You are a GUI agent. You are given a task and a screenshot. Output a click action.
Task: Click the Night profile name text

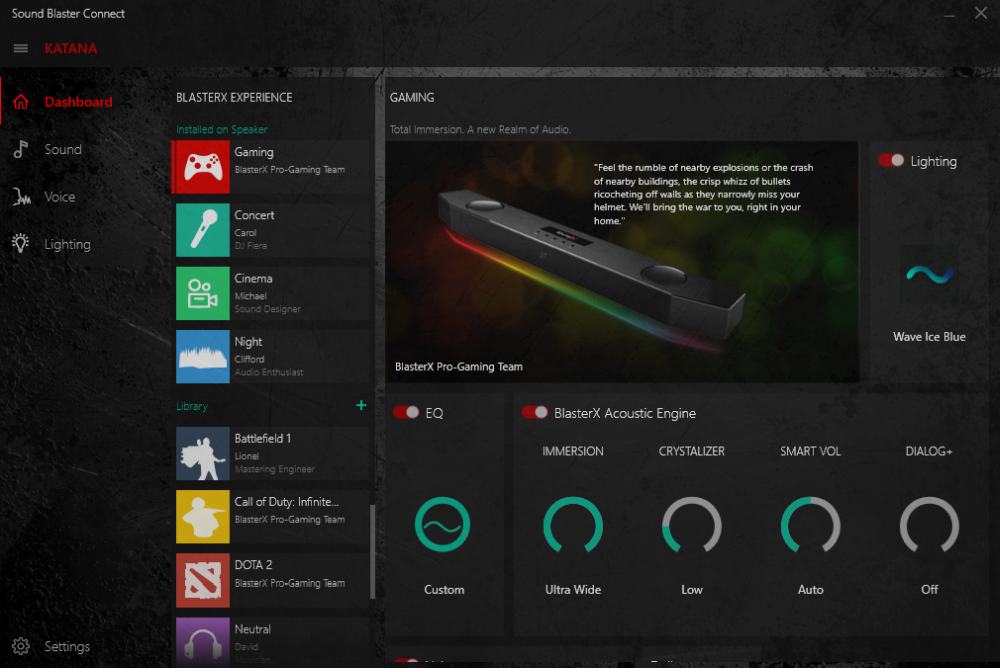point(248,341)
